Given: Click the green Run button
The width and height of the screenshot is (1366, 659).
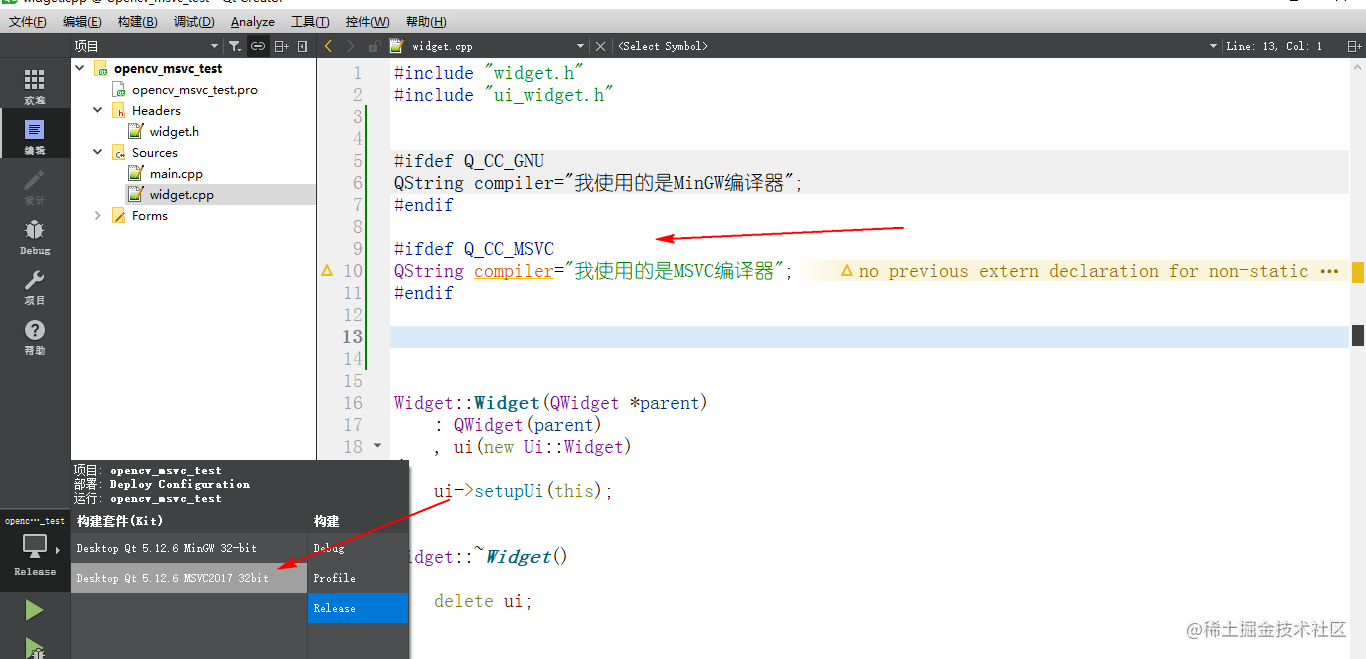Looking at the screenshot, I should pos(34,610).
